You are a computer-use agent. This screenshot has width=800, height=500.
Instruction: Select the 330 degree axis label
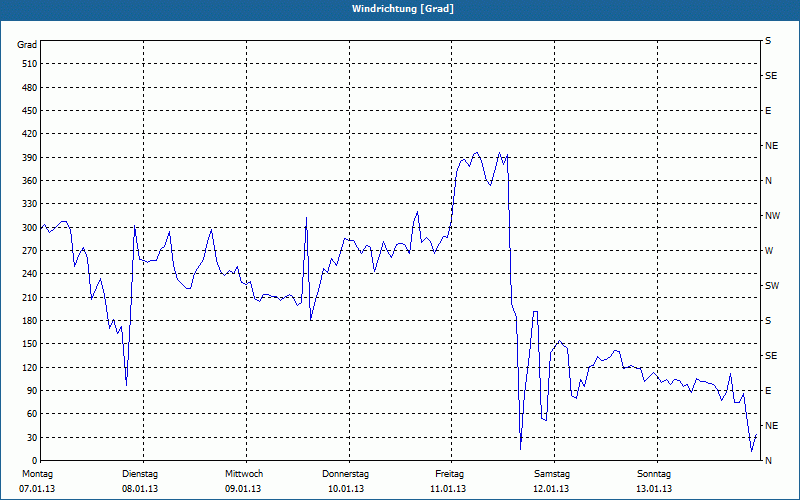click(x=29, y=204)
